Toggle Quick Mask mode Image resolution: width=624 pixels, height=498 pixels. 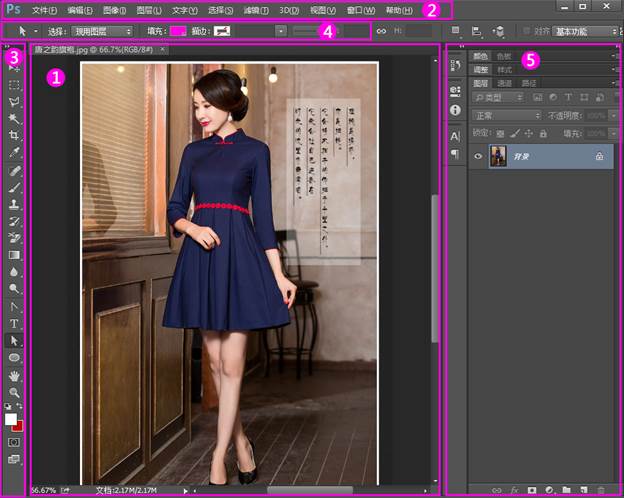pyautogui.click(x=14, y=442)
